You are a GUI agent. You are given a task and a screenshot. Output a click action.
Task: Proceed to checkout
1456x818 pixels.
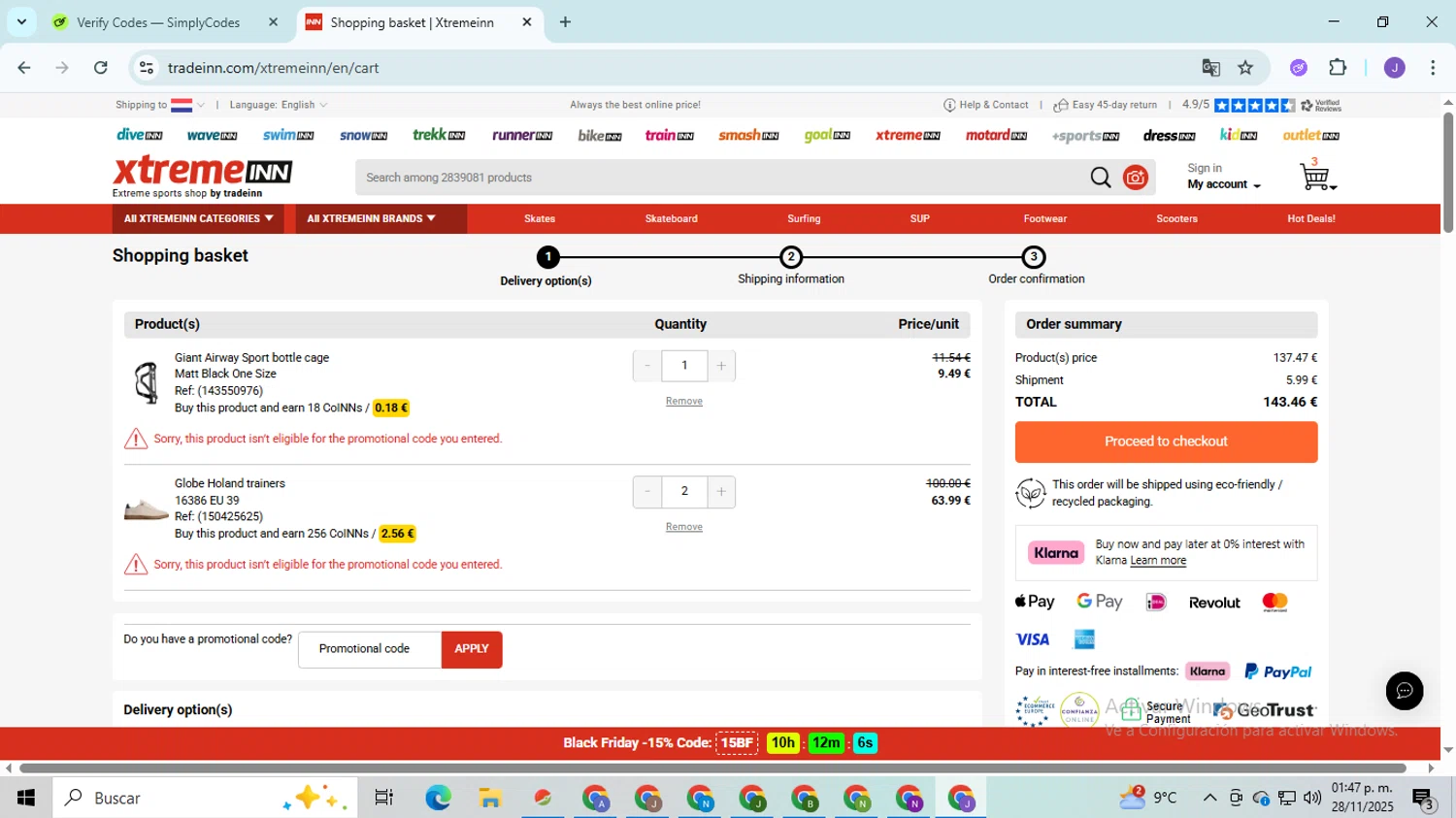coord(1166,442)
